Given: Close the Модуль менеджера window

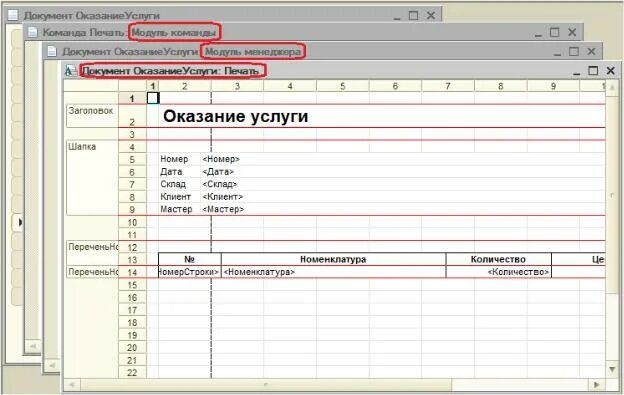Looking at the screenshot, I should click(x=591, y=51).
